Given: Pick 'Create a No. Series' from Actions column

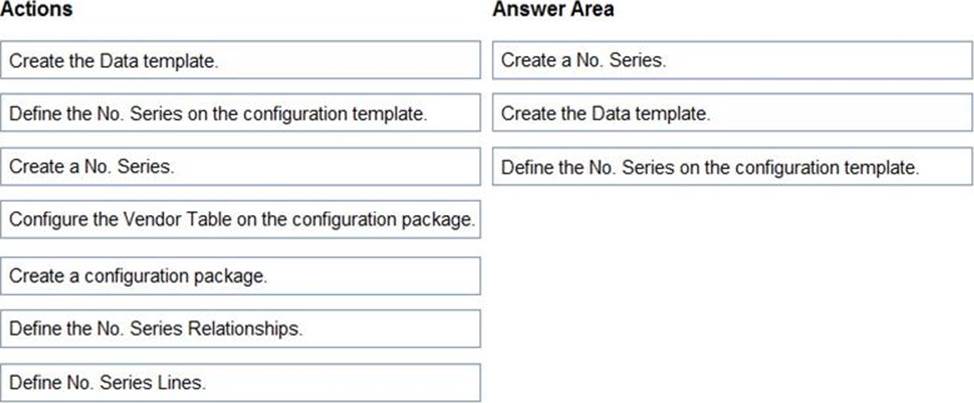Looking at the screenshot, I should 241,167.
